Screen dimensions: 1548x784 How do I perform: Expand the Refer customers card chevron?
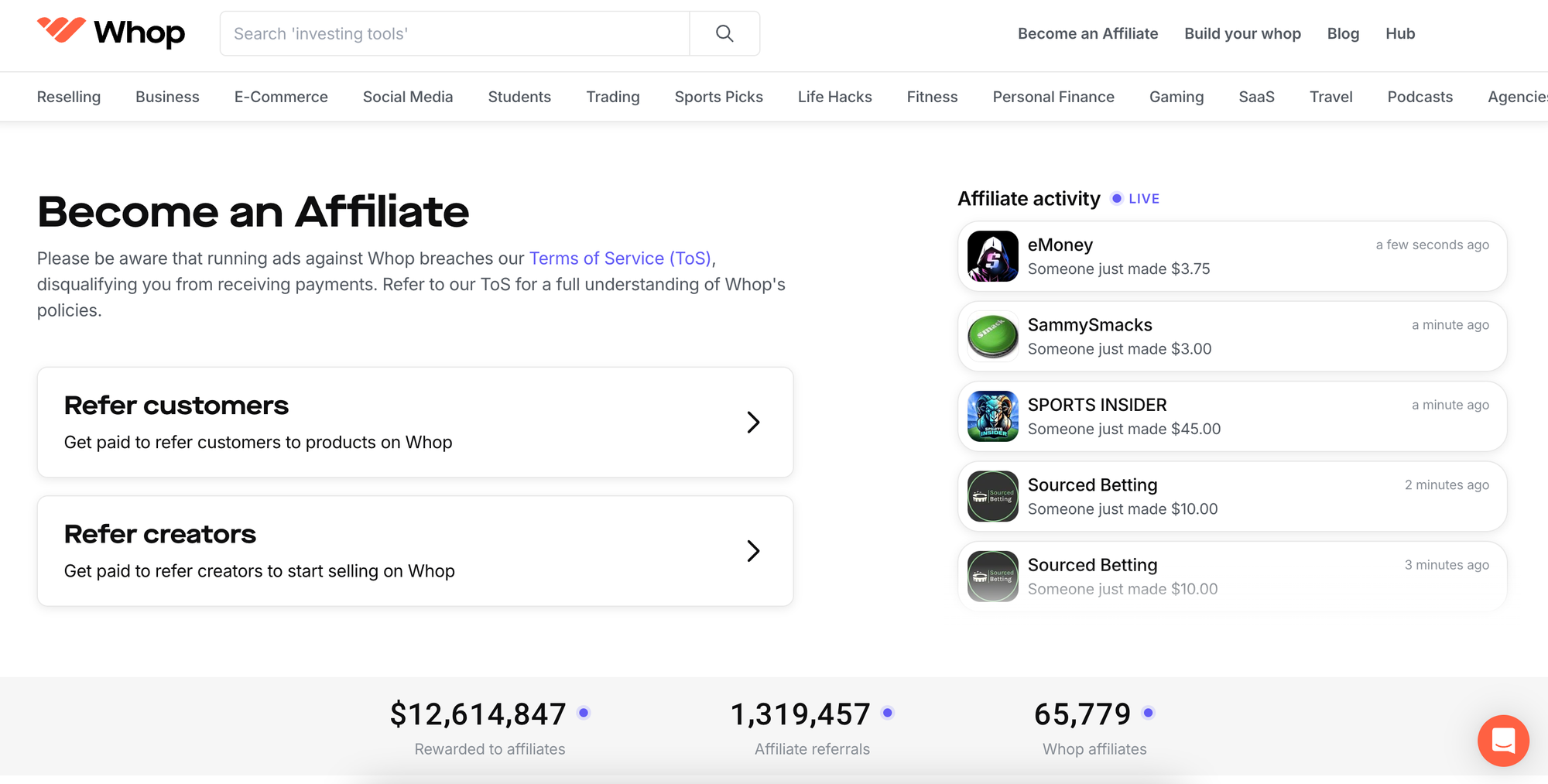753,423
